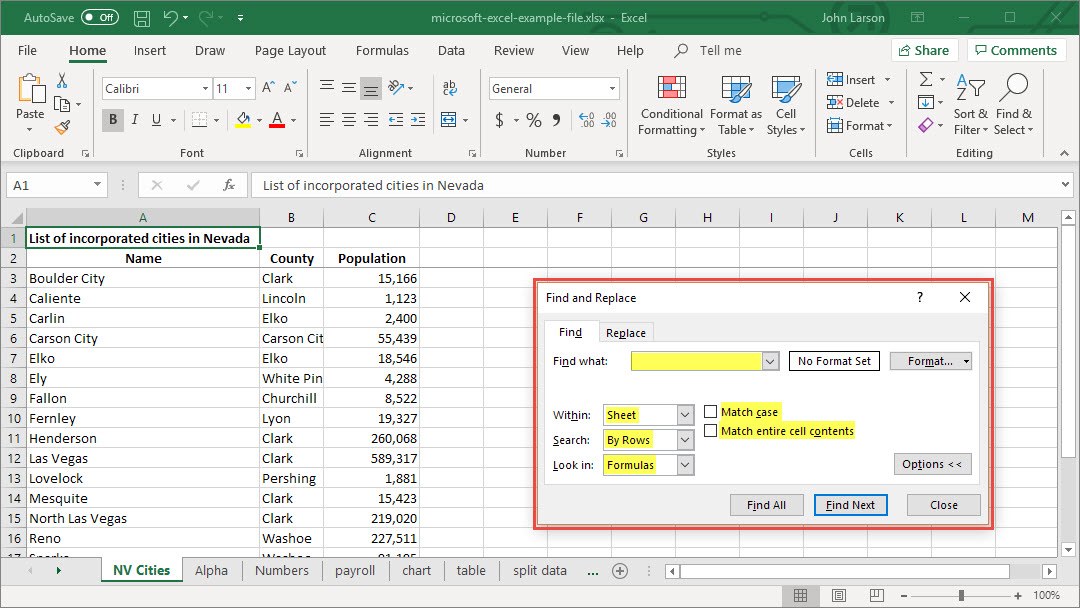
Task: Open the Find & Select magnifier
Action: [1013, 105]
